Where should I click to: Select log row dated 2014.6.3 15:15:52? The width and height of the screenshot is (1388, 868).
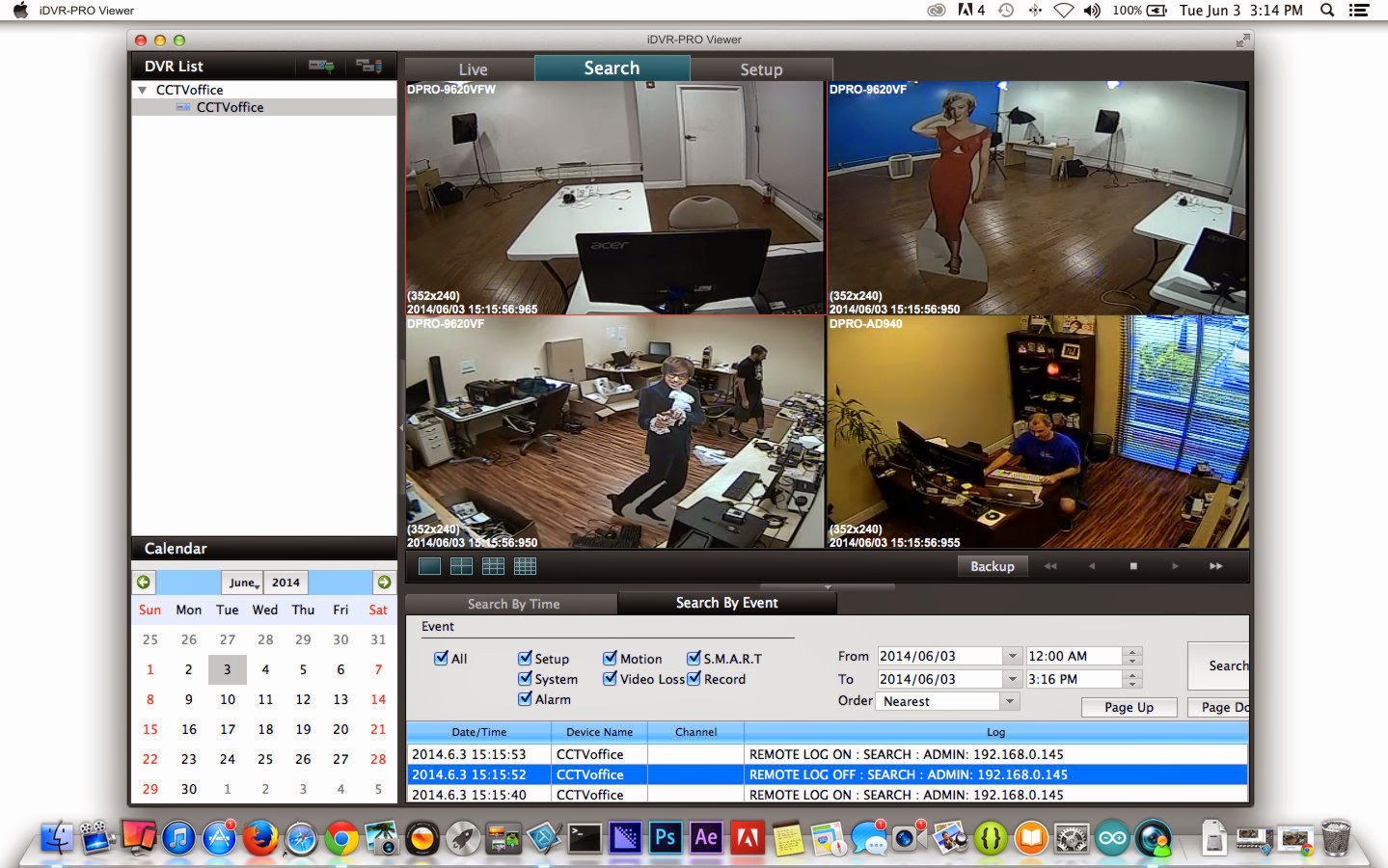(x=827, y=774)
